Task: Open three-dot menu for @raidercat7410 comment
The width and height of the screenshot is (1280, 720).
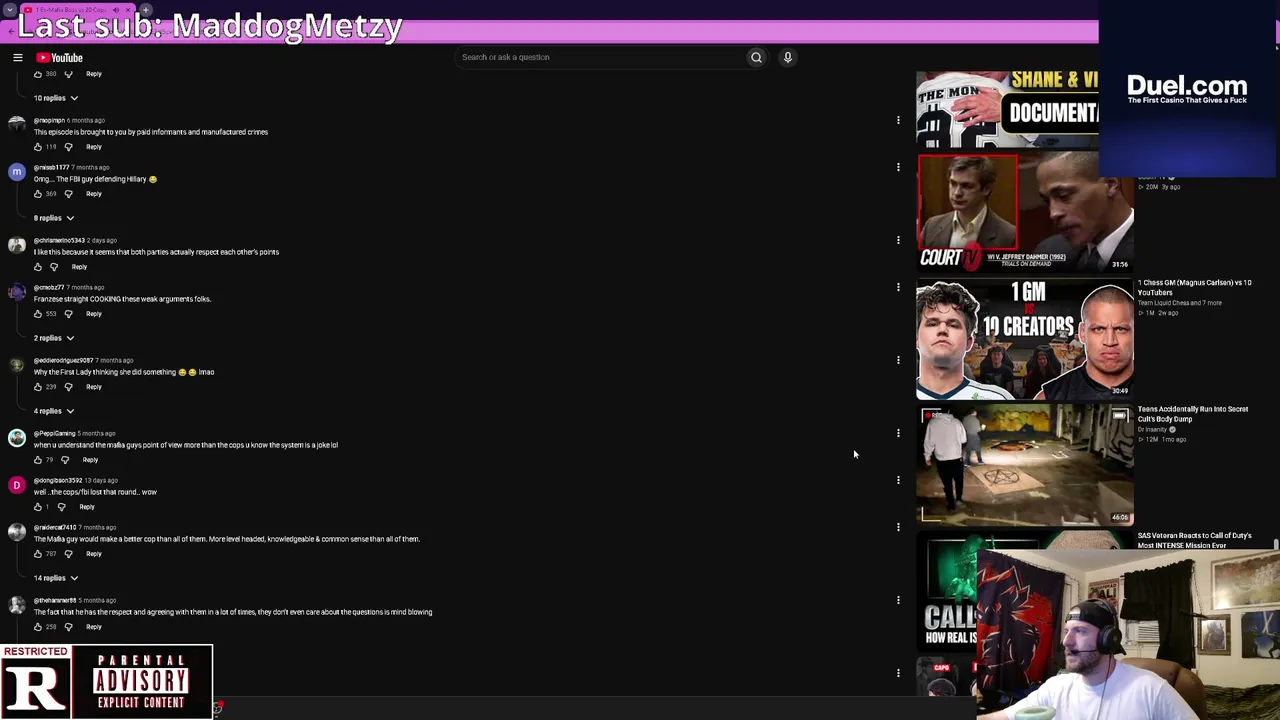Action: click(x=898, y=527)
